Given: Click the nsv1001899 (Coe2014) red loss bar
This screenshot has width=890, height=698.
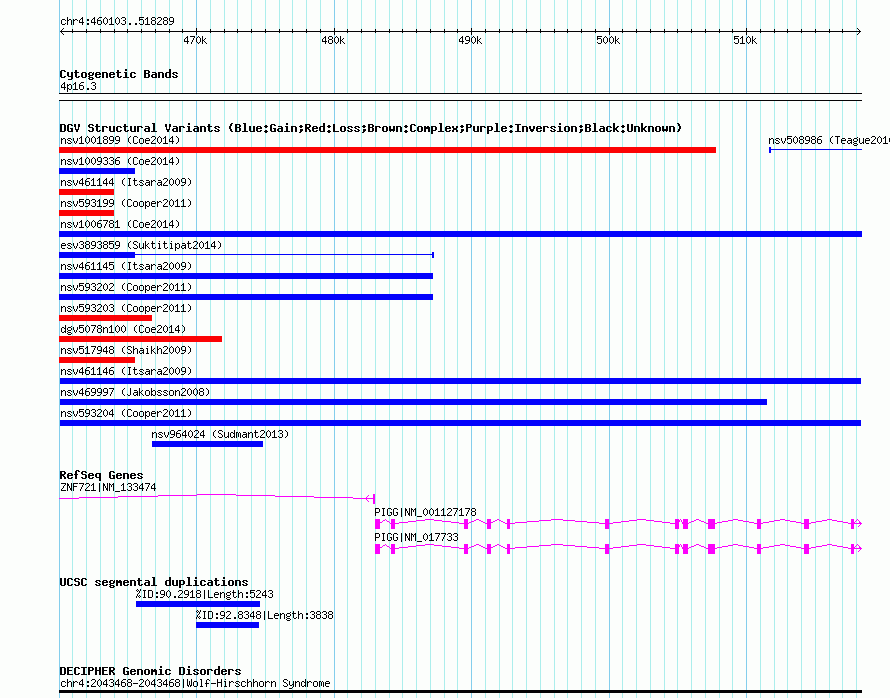Looking at the screenshot, I should (x=387, y=150).
